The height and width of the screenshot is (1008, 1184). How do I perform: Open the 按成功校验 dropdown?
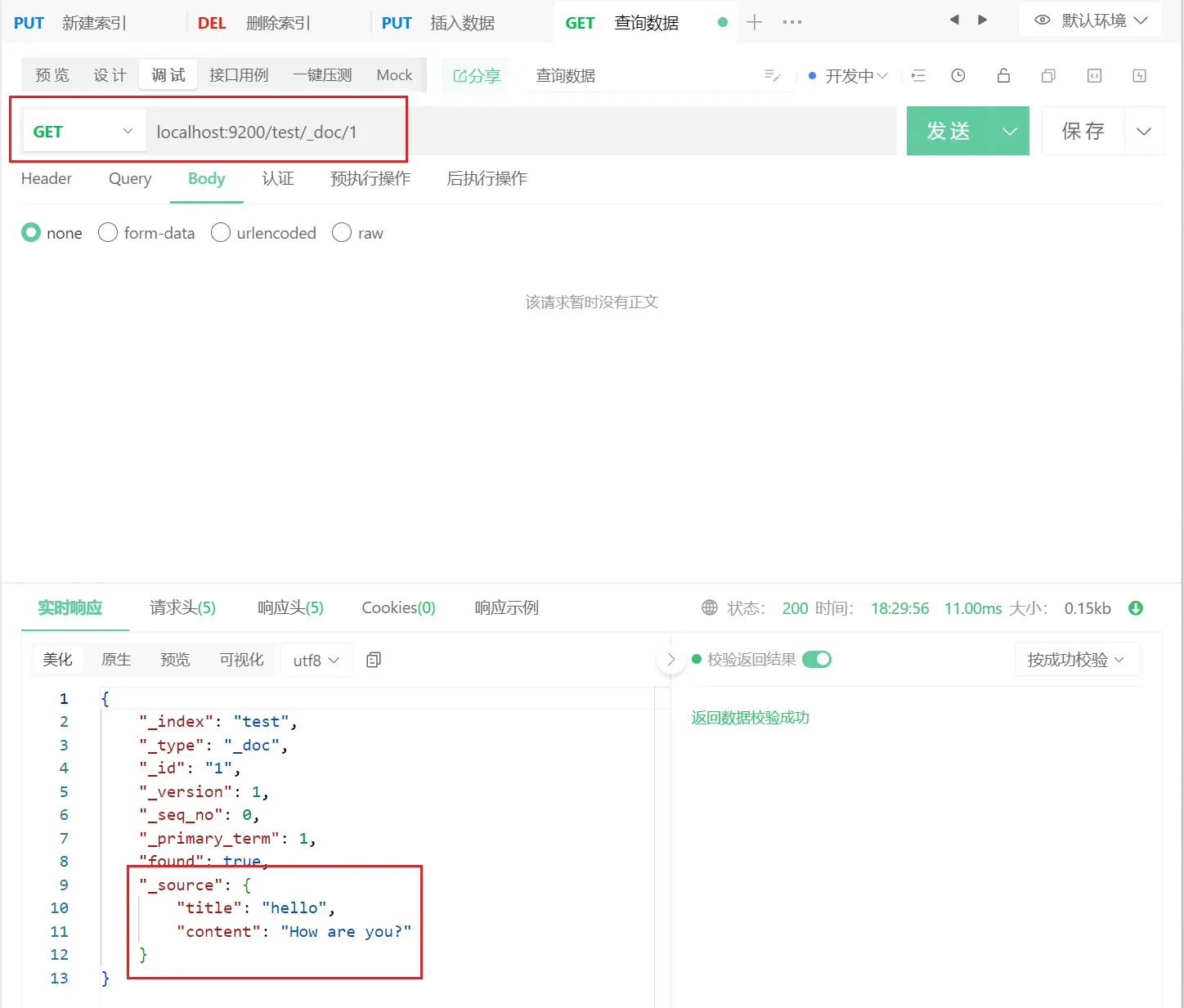pos(1076,659)
